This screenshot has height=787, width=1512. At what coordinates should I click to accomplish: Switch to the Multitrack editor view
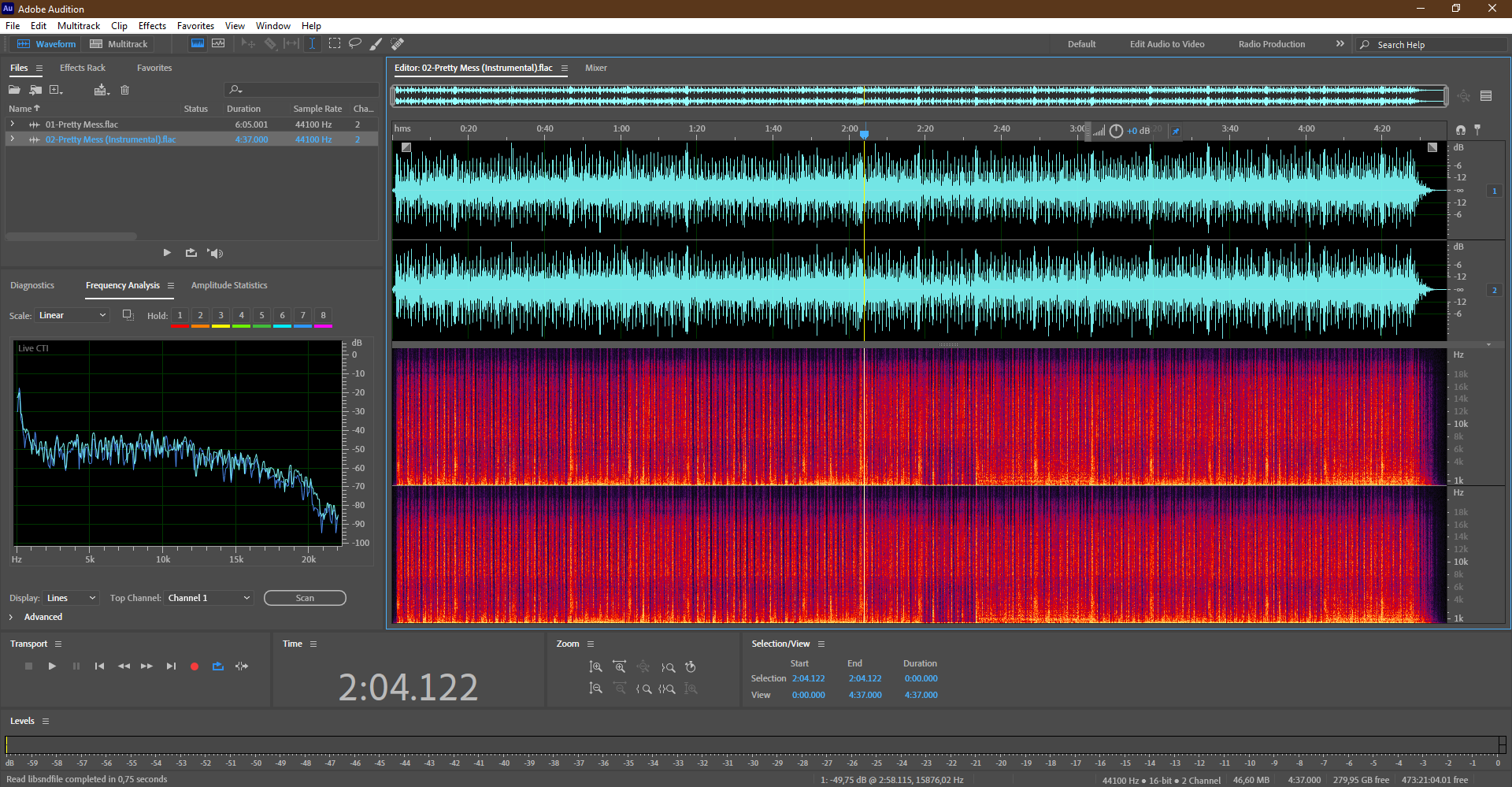click(119, 44)
